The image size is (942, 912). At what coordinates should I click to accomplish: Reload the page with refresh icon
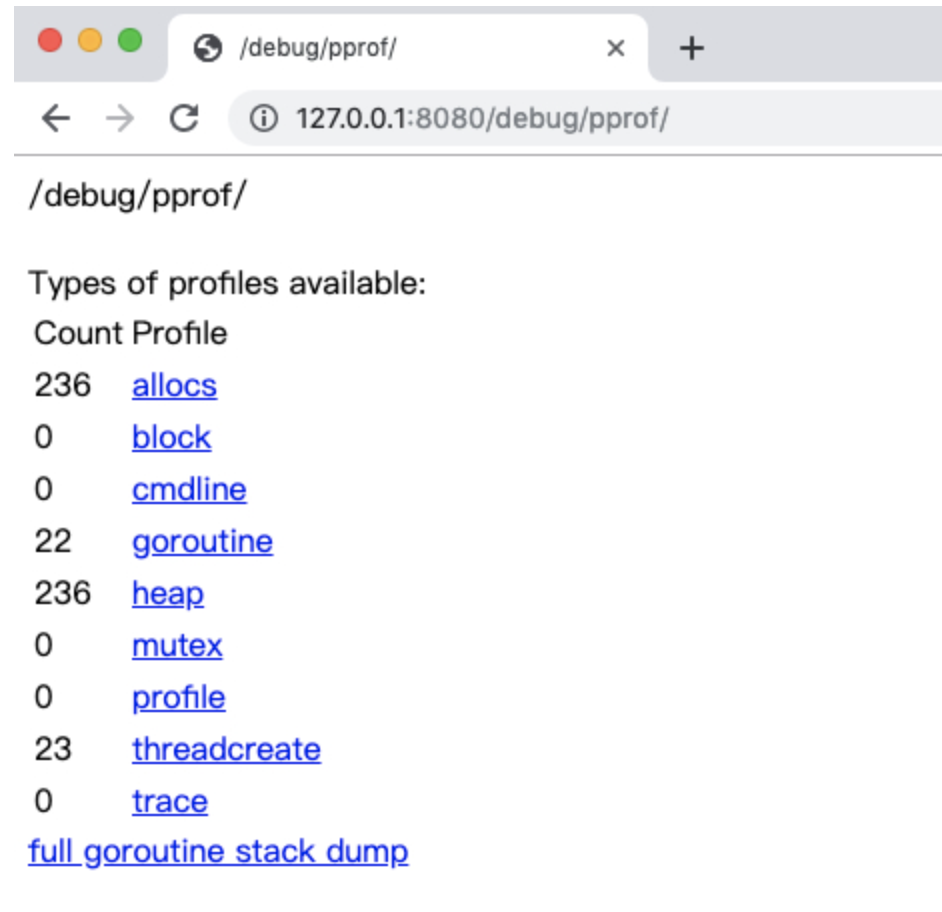pos(183,119)
